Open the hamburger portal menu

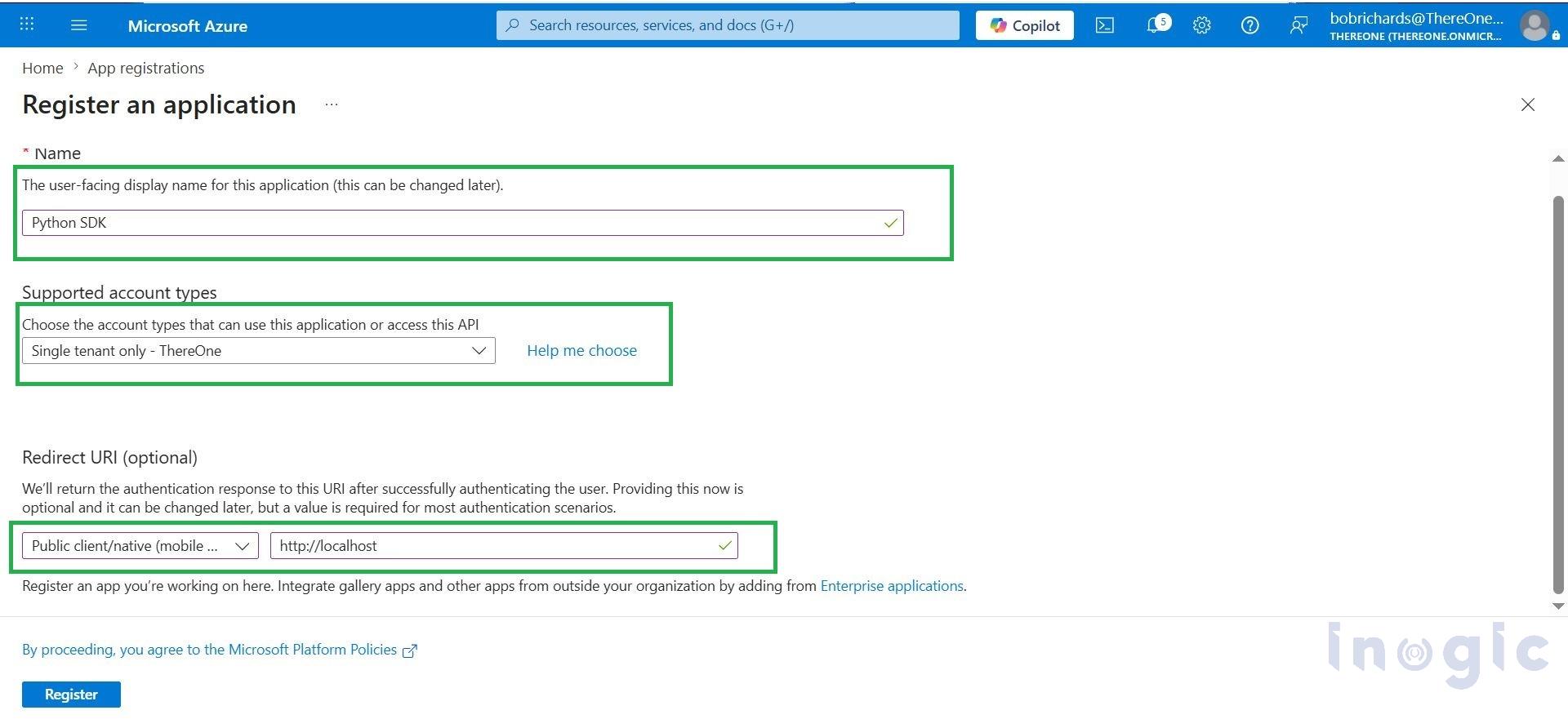click(79, 25)
